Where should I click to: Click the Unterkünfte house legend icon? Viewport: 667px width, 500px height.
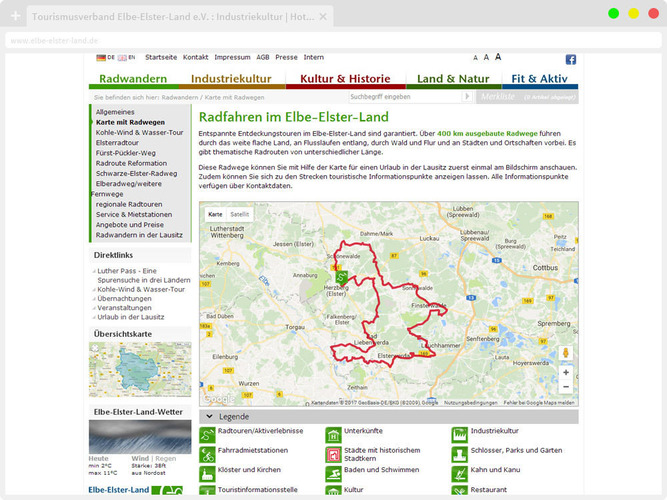(x=334, y=435)
